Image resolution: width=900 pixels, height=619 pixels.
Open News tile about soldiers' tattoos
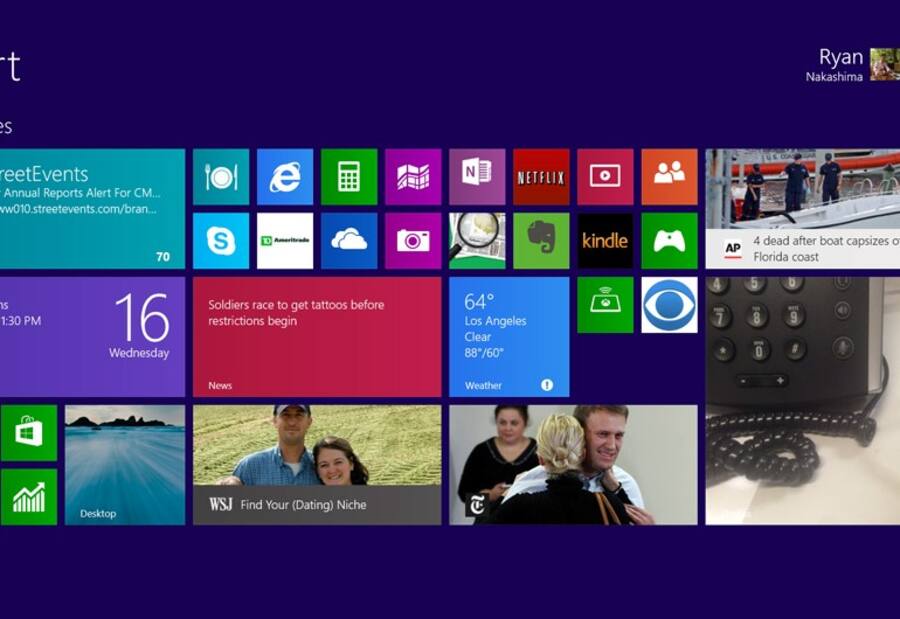tap(317, 337)
